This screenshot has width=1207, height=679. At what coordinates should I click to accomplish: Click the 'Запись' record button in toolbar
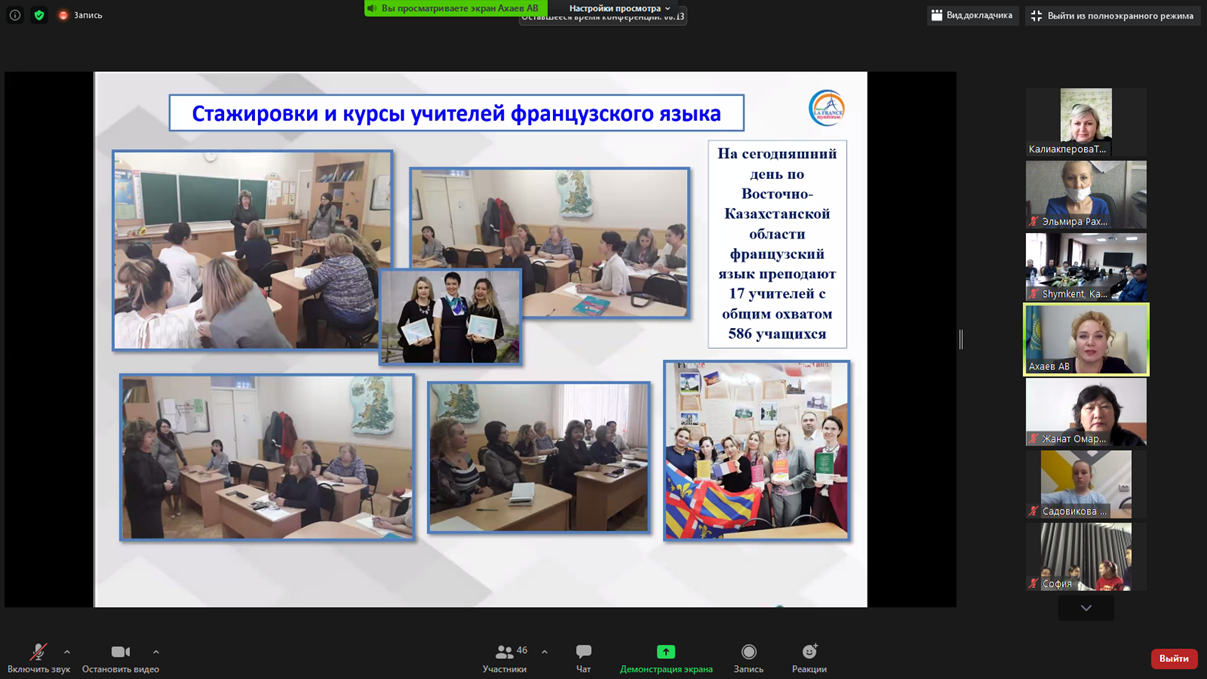748,658
